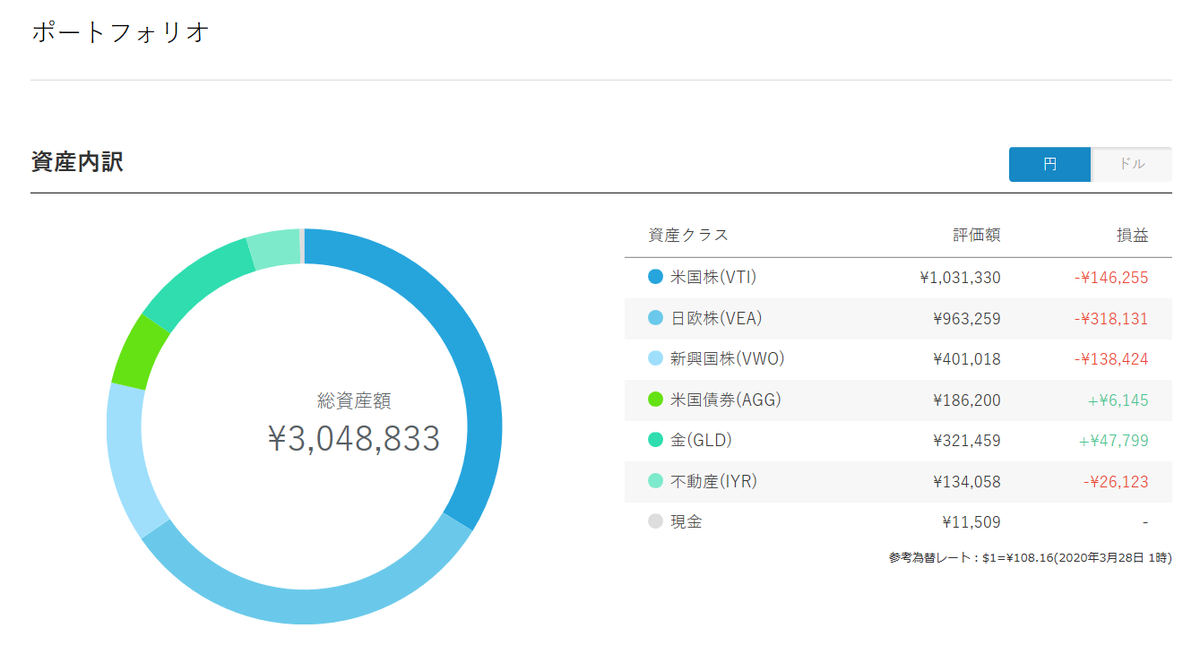This screenshot has height=671, width=1200.
Task: Click the gain value +¥47,799
Action: [1114, 440]
